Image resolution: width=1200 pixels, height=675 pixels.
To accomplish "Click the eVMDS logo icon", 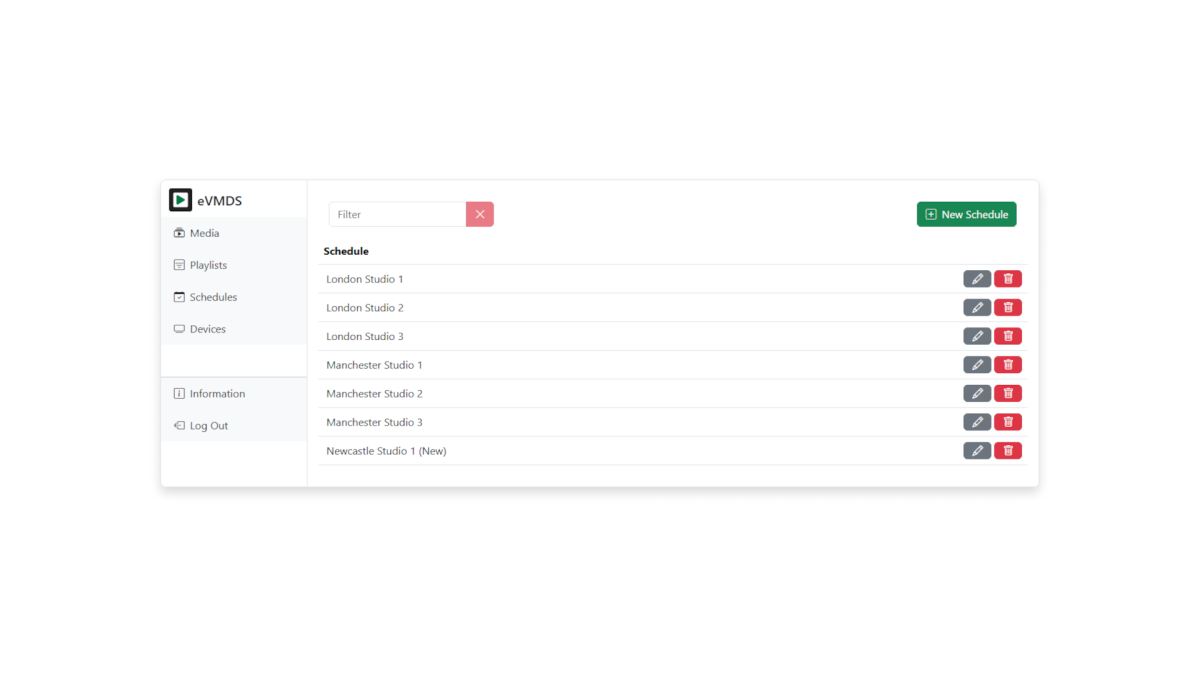I will click(180, 200).
